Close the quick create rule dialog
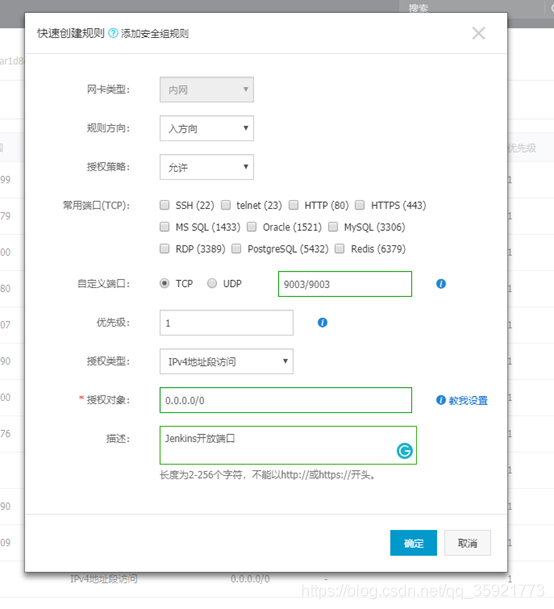The image size is (554, 609). (x=478, y=33)
